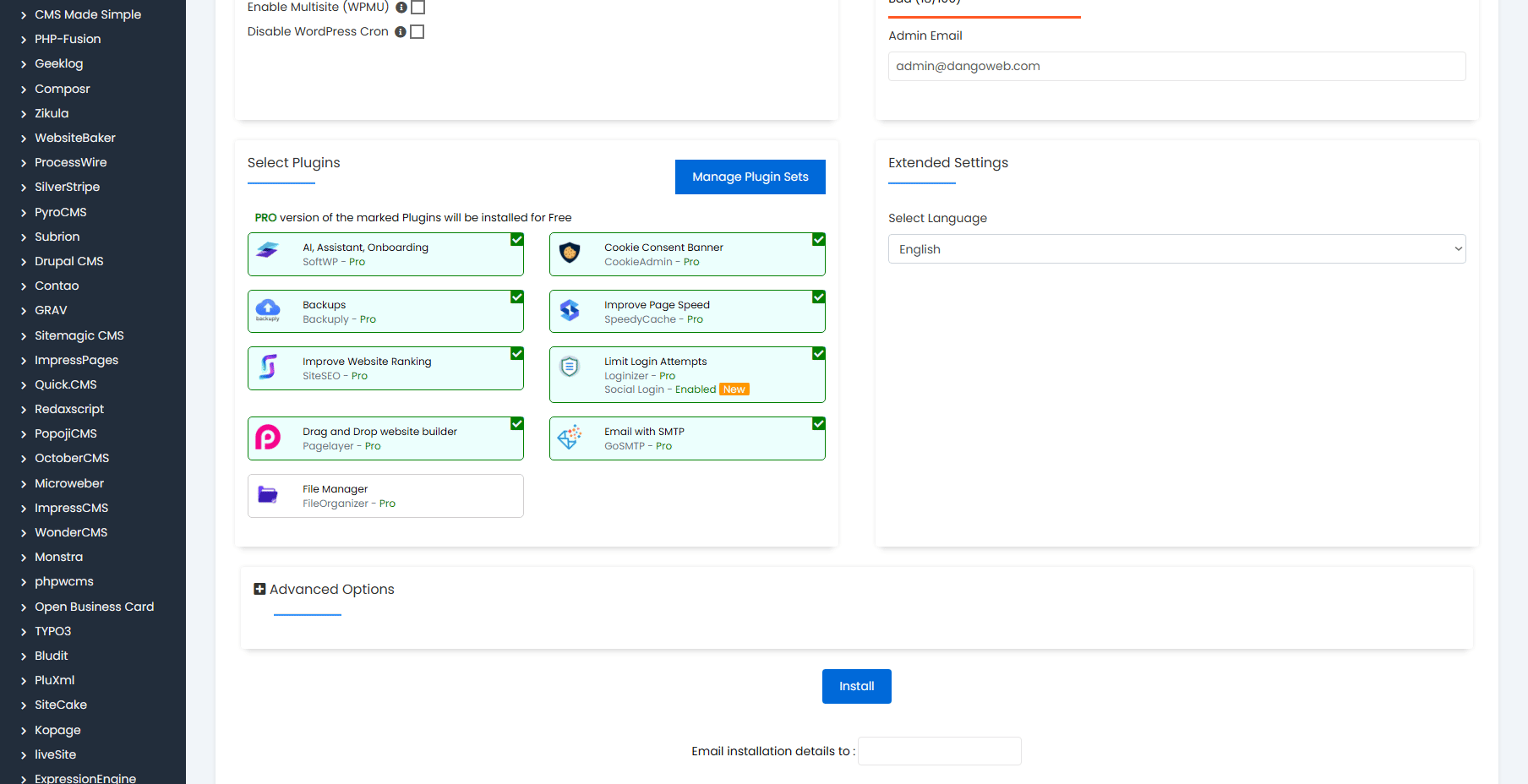Click the SoftWP plugin icon
Screen dimensions: 1528x784
(x=268, y=250)
